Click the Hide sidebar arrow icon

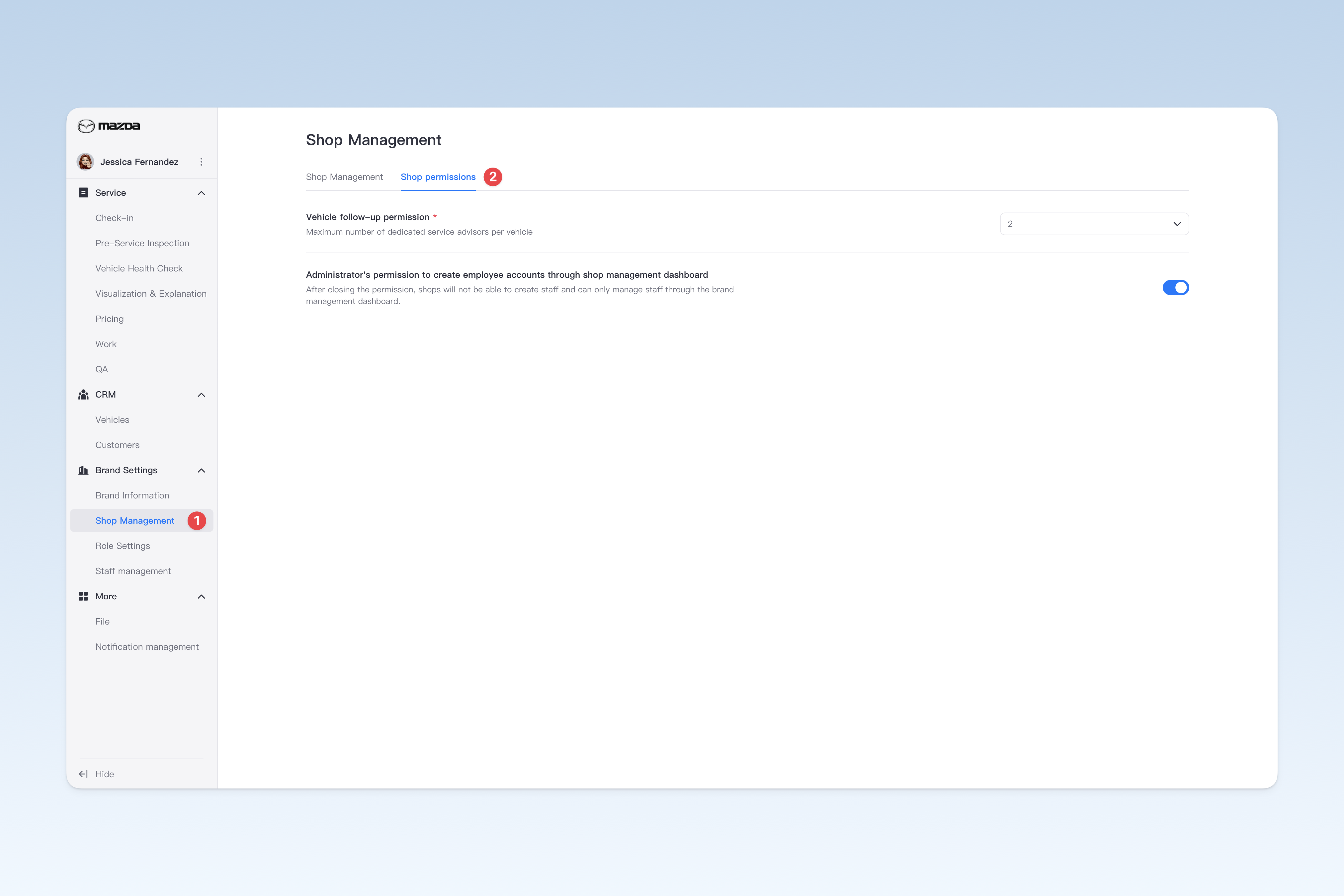[x=83, y=774]
